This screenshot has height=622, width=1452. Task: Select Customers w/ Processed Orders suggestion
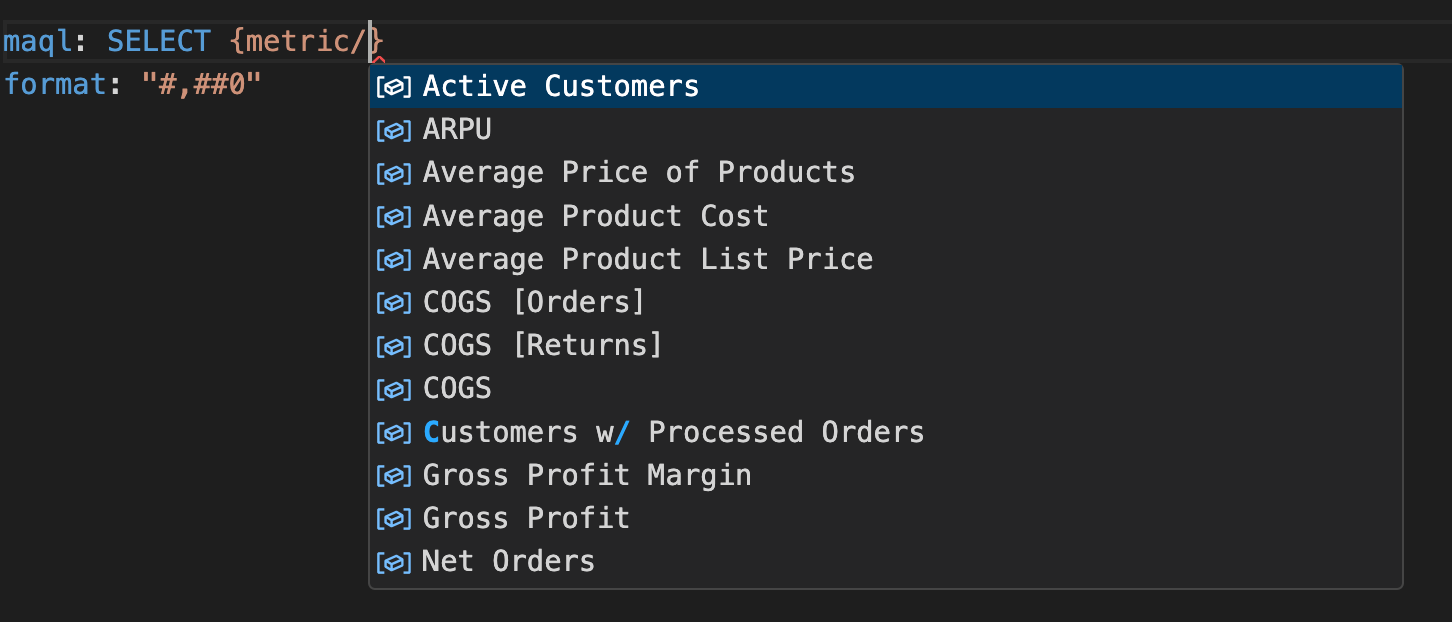673,432
